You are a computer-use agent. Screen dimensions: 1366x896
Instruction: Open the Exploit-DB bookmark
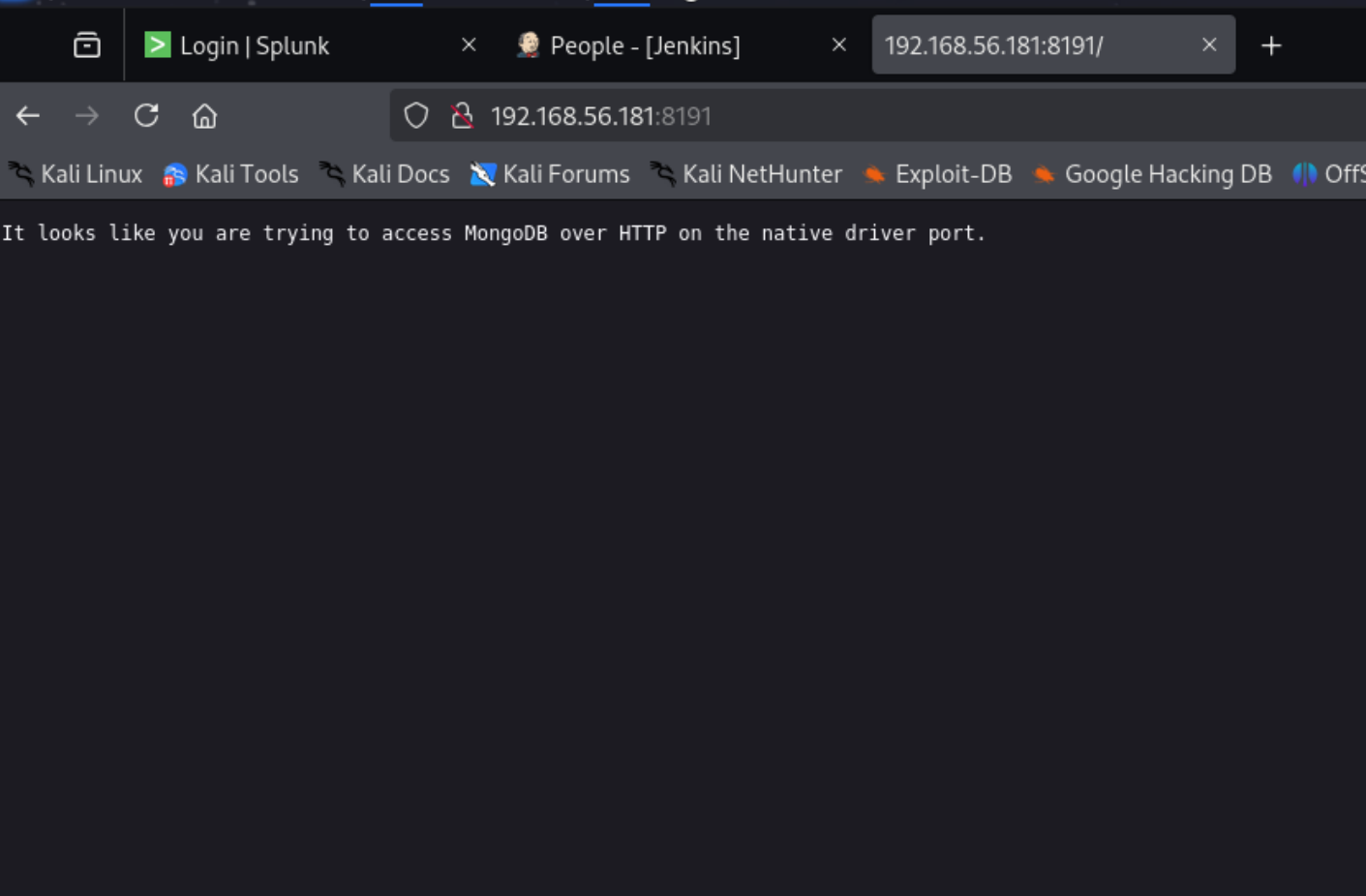[x=938, y=174]
